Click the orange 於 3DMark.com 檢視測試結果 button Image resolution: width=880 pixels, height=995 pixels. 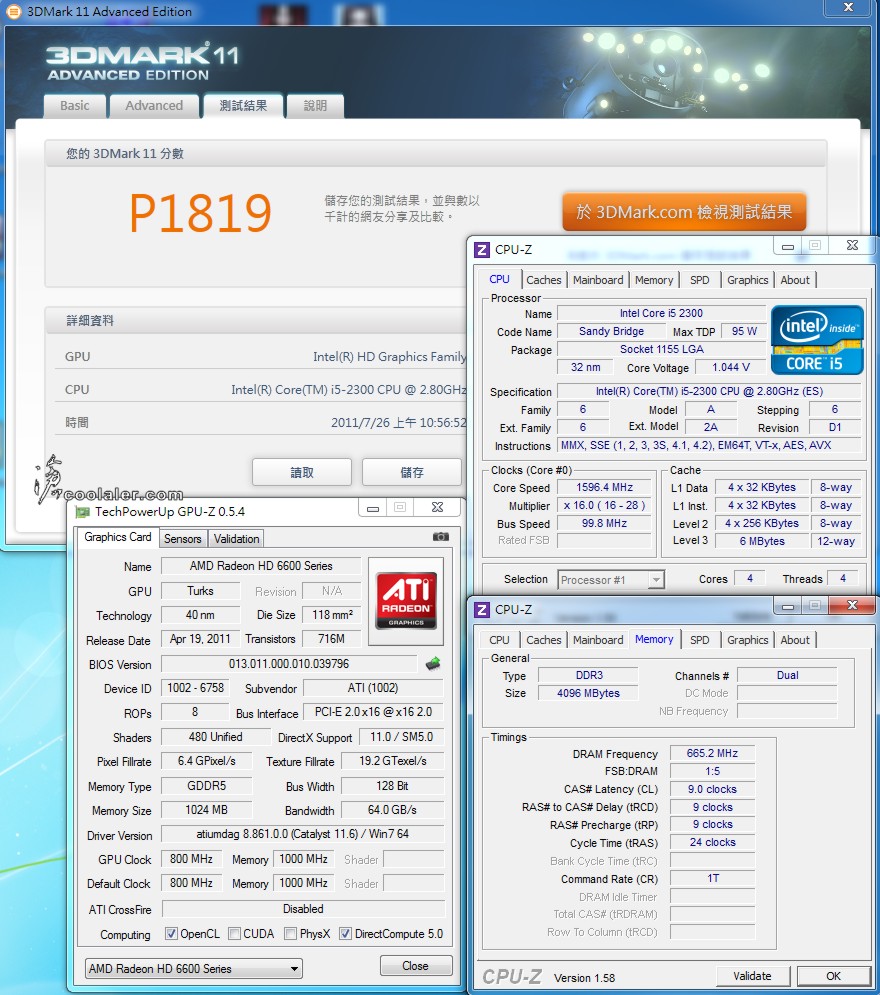point(684,212)
